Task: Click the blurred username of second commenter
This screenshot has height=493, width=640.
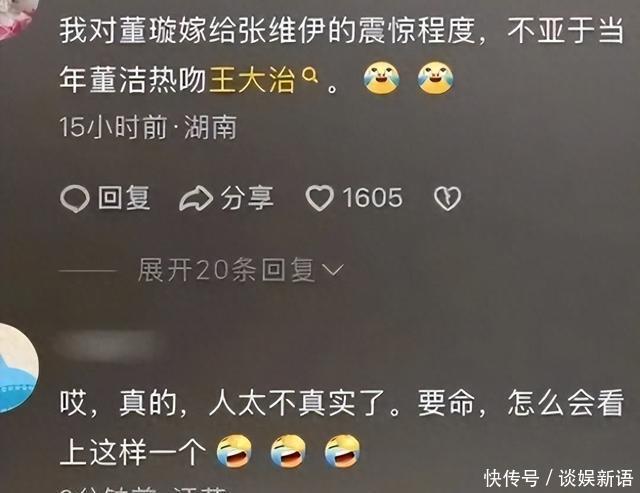Action: point(107,346)
